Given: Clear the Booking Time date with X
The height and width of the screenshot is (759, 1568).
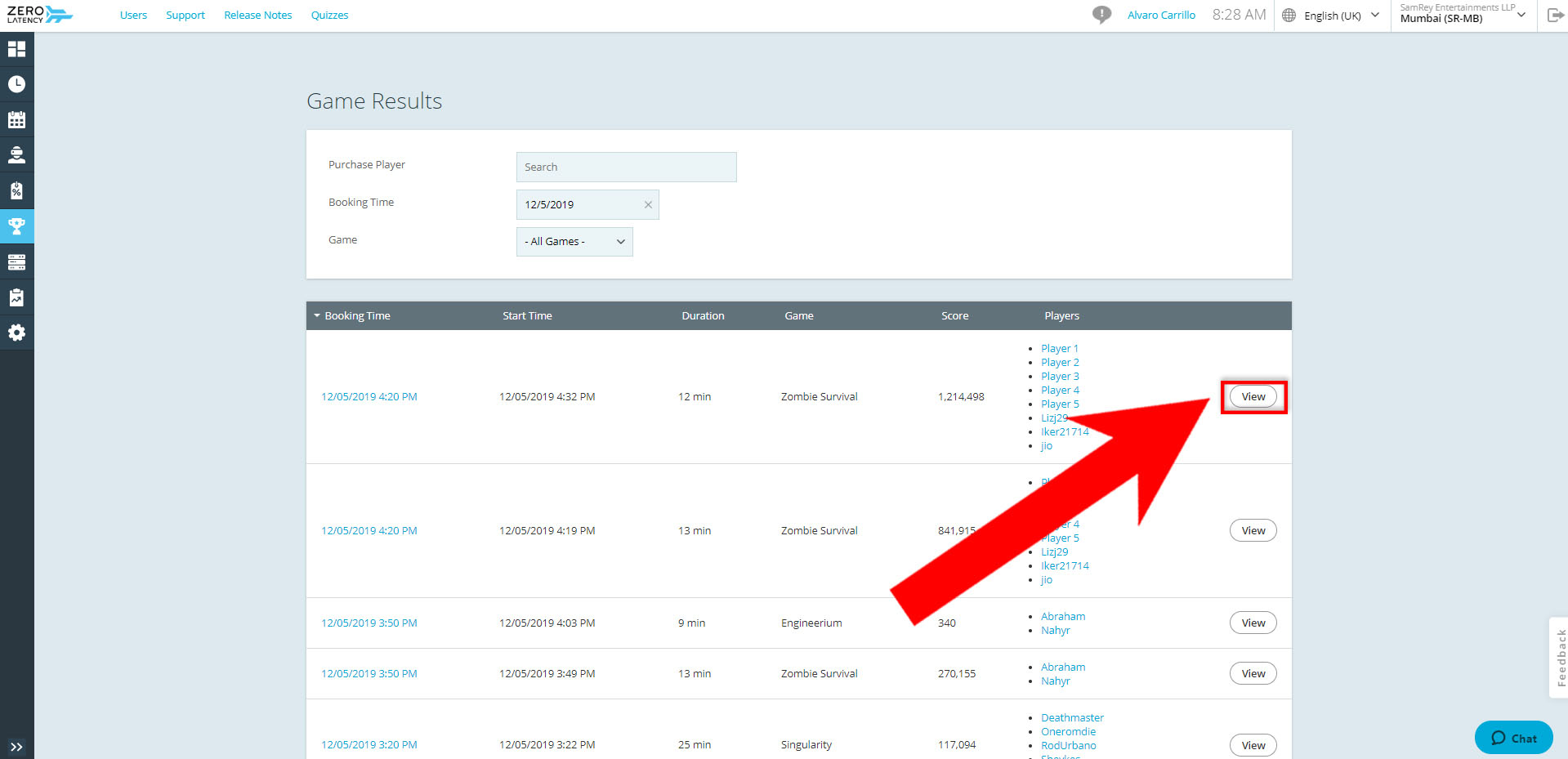Looking at the screenshot, I should coord(648,205).
